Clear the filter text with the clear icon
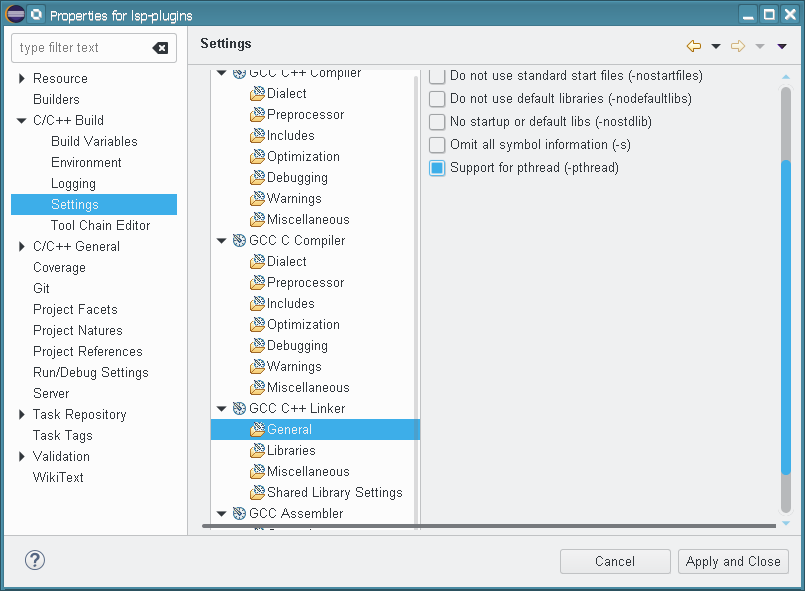805x591 pixels. click(160, 48)
